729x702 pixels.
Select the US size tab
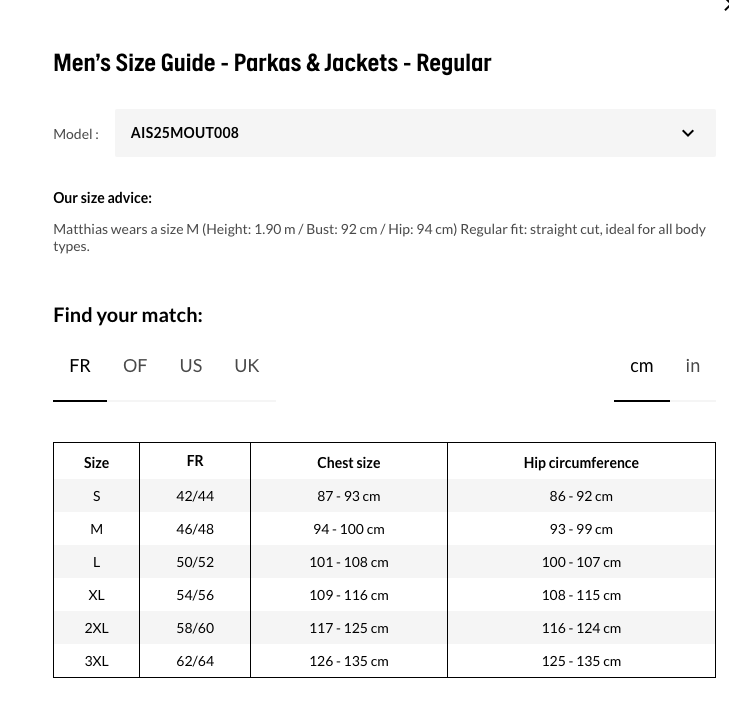click(x=191, y=366)
